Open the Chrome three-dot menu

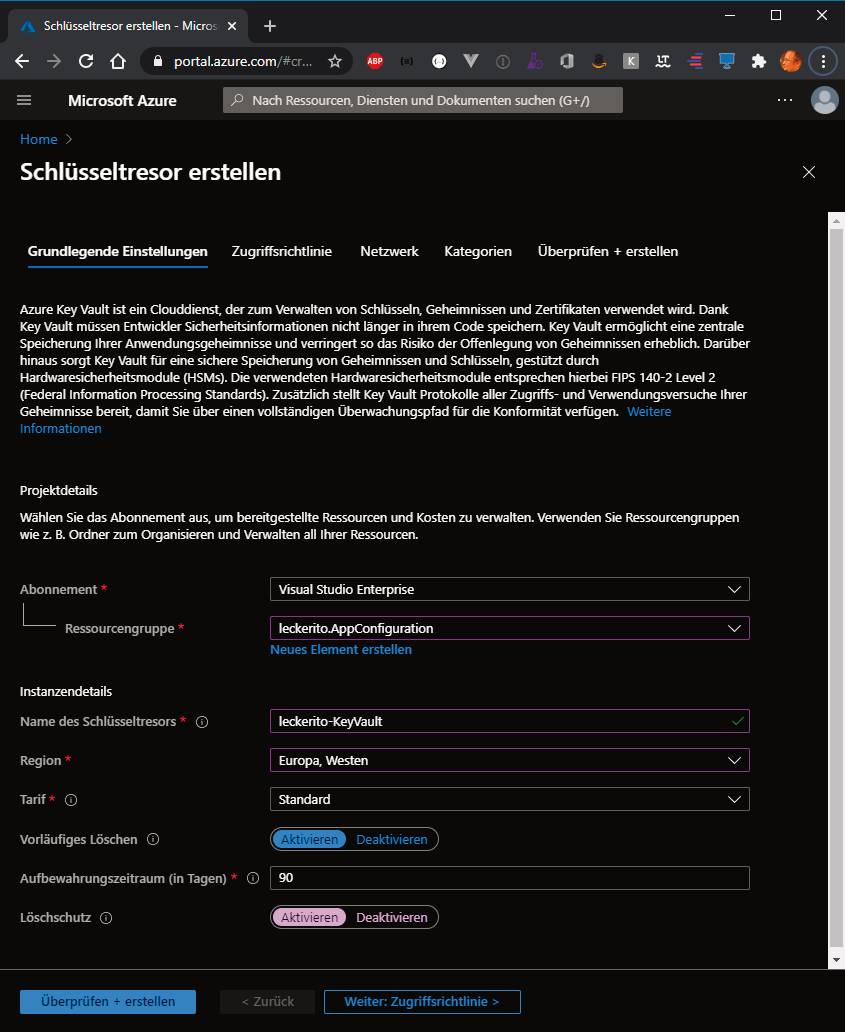coord(823,61)
